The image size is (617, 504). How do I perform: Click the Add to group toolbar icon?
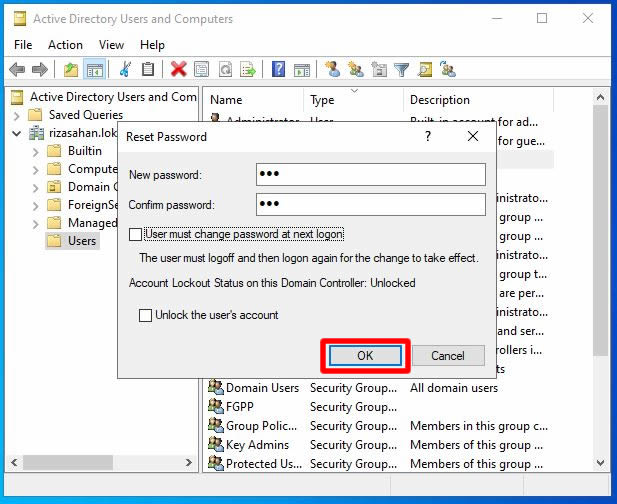click(448, 69)
